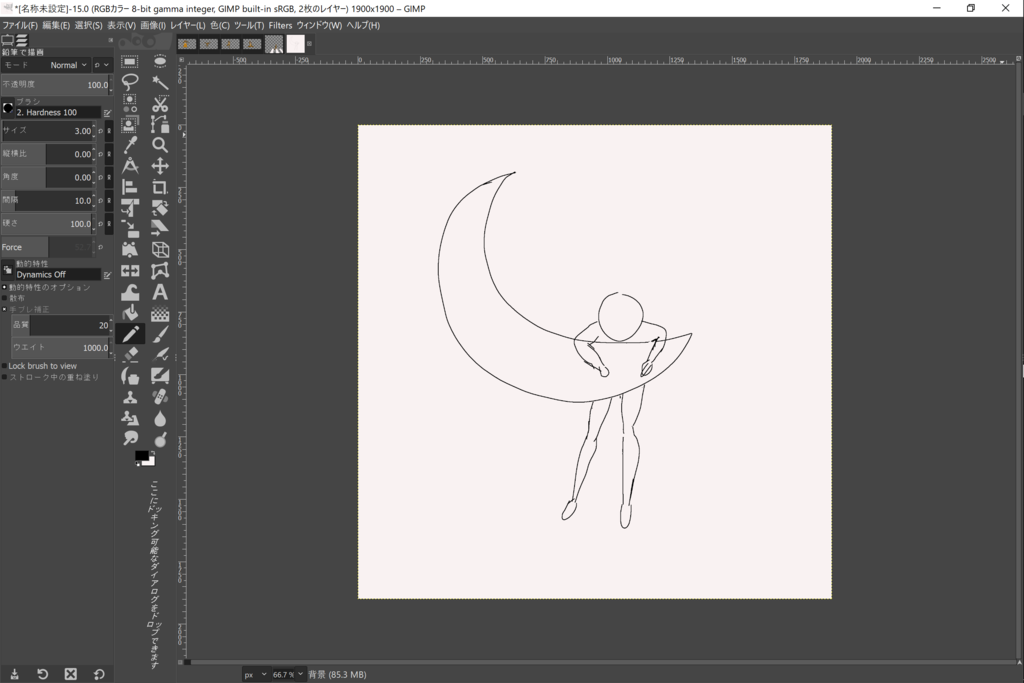
Task: Open the Filters menu
Action: [280, 25]
